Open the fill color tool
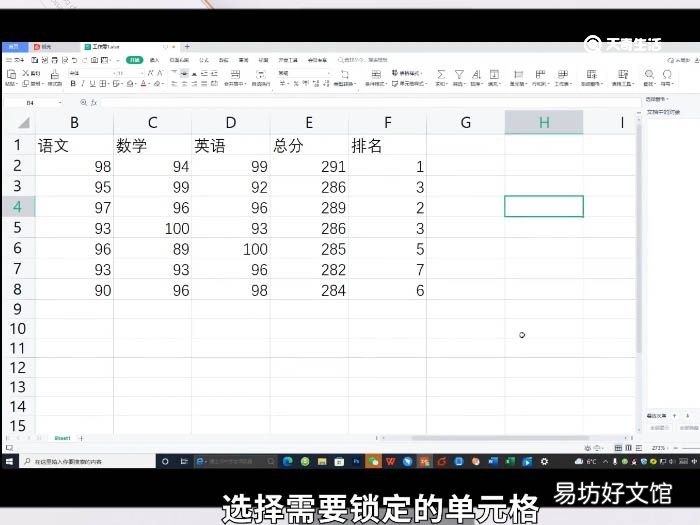Viewport: 700px width, 525px height. tap(131, 83)
